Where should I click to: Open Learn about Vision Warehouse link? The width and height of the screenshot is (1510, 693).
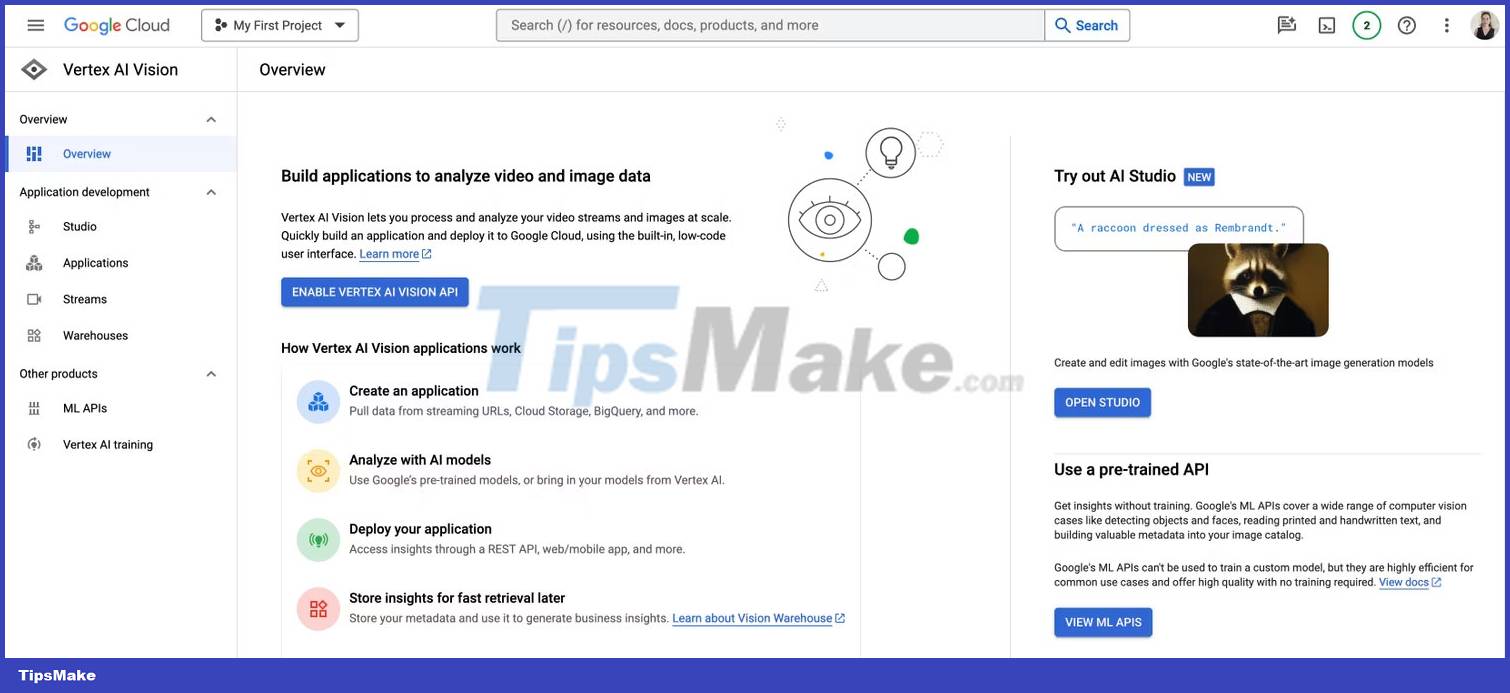[752, 618]
